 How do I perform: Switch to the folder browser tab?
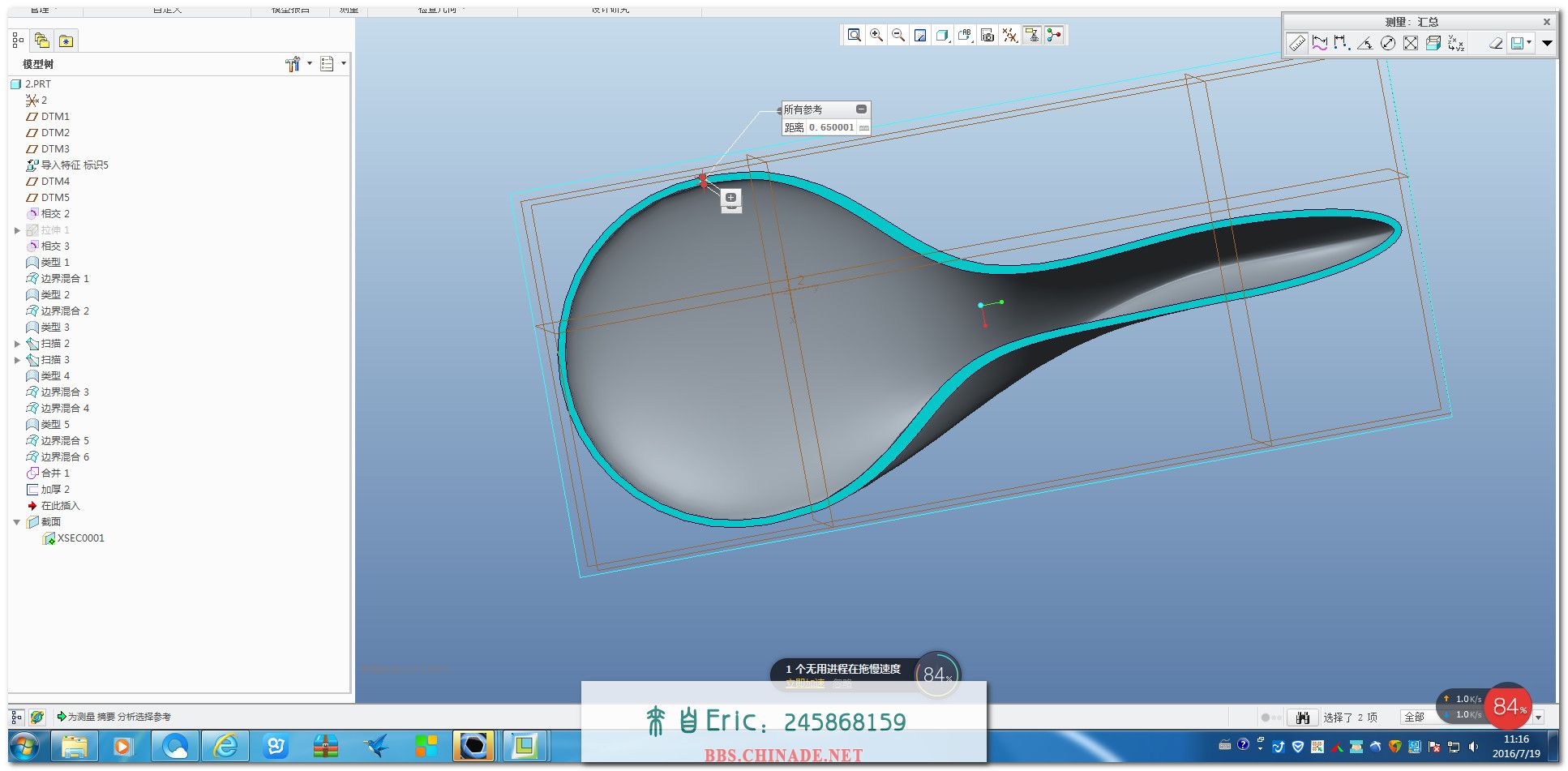point(42,41)
